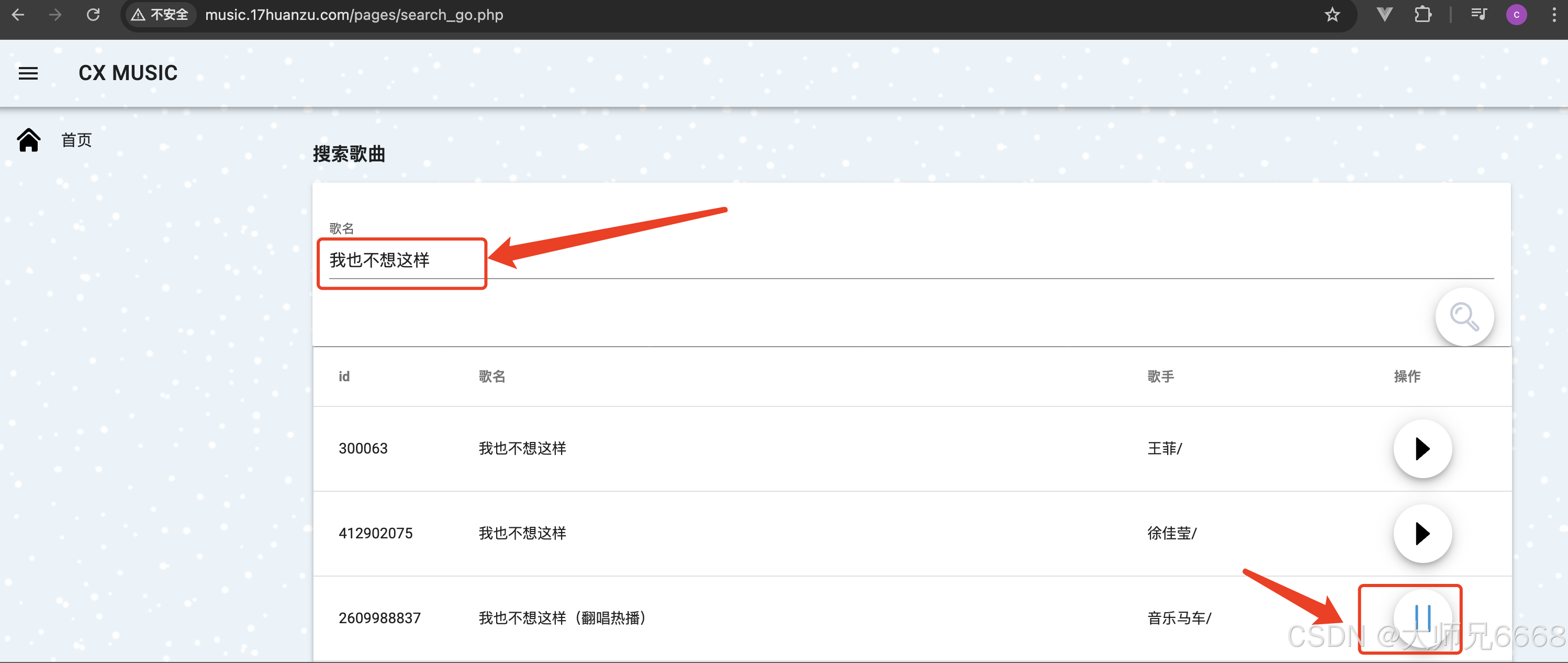
Task: Click singer name 王菲/
Action: tap(1164, 449)
